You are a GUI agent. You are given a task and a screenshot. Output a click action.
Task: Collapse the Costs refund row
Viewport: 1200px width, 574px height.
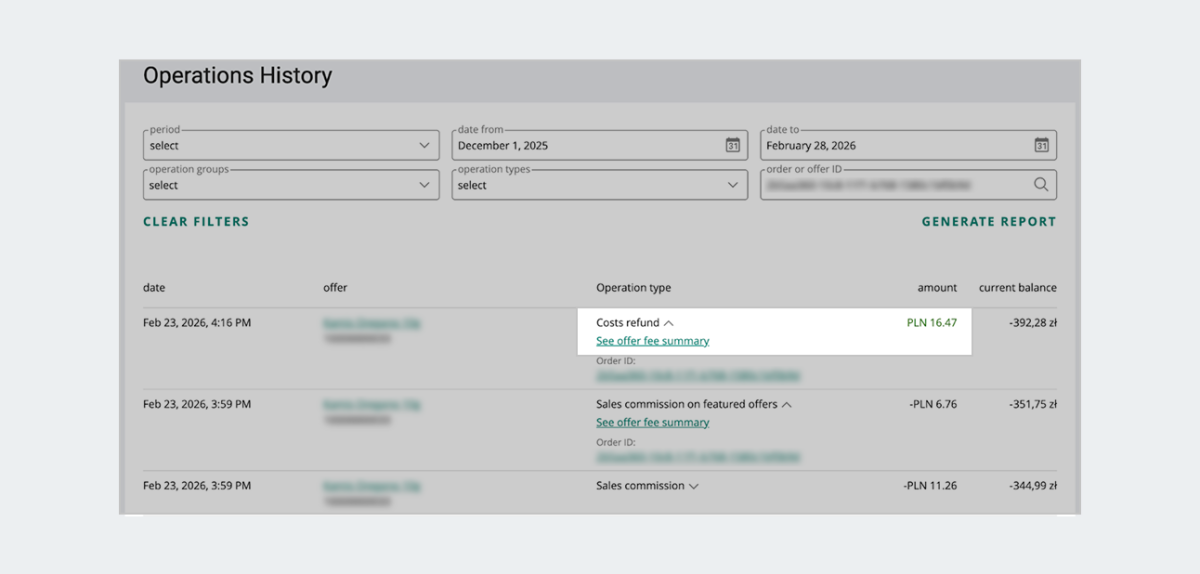click(x=669, y=323)
